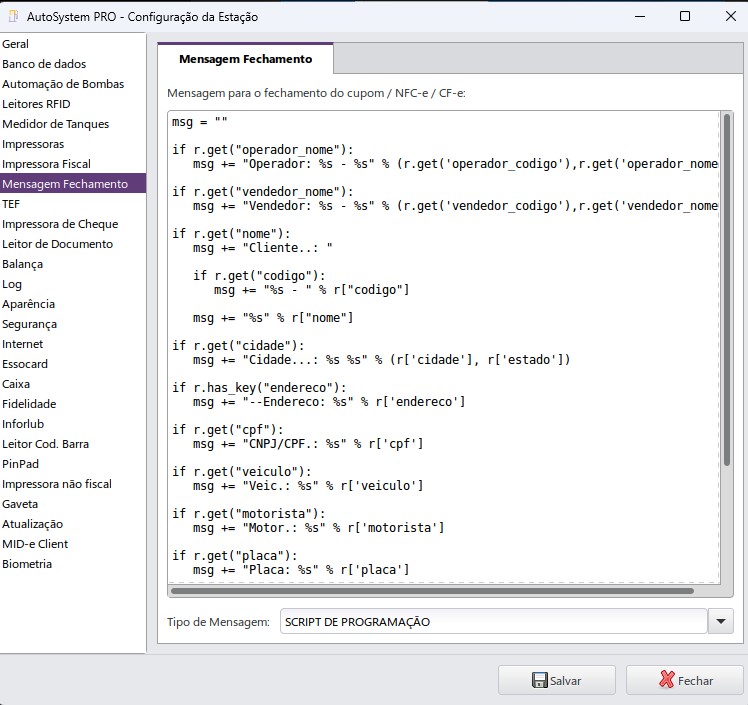
Task: Go to Automação de Bombas settings
Action: tap(63, 84)
